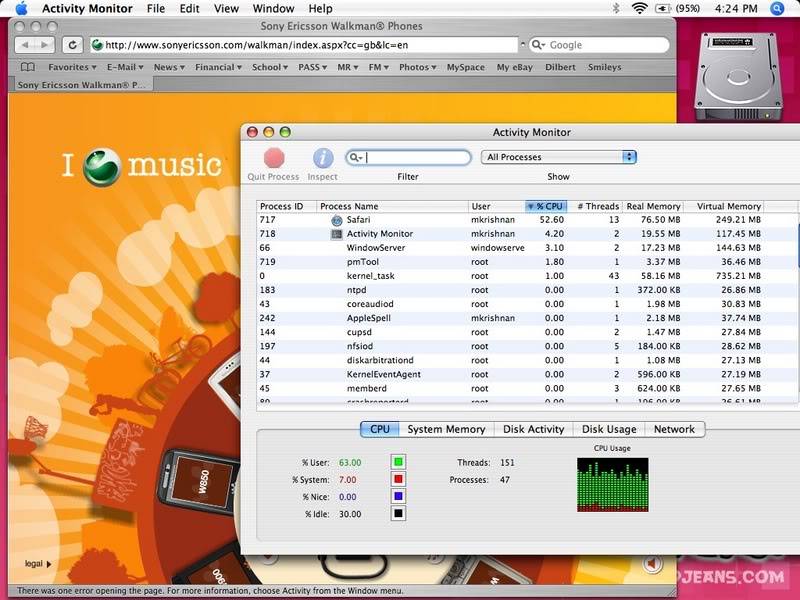The height and width of the screenshot is (600, 800).
Task: Open the All Processes show dropdown
Action: click(559, 157)
